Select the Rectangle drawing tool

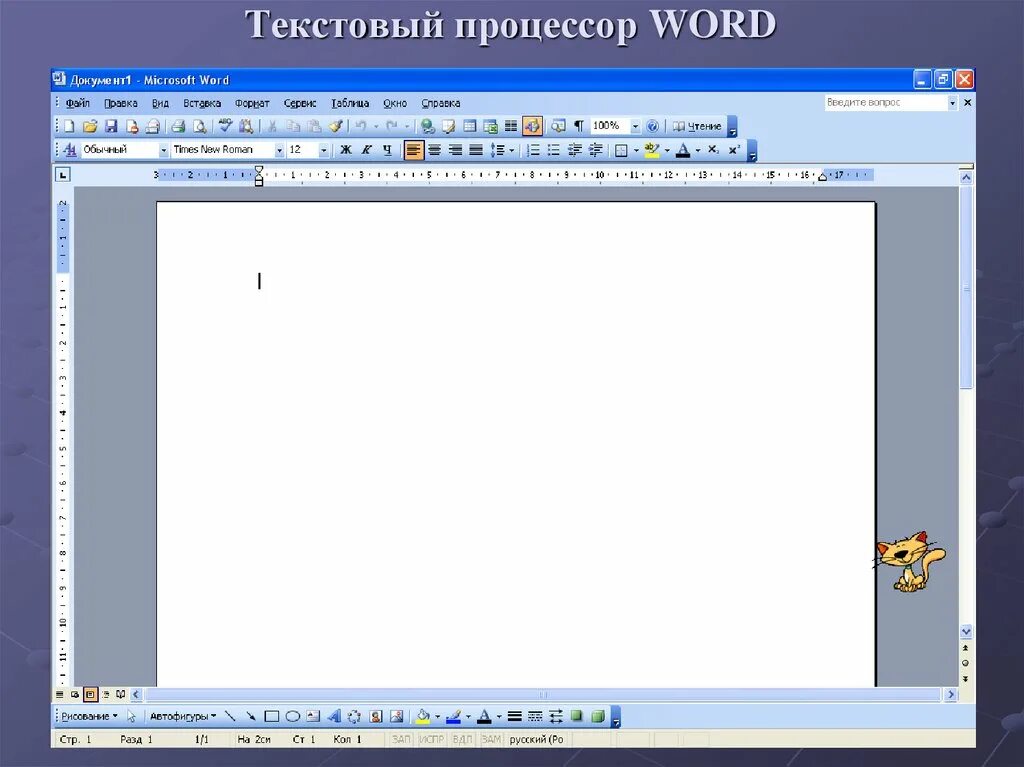coord(272,717)
